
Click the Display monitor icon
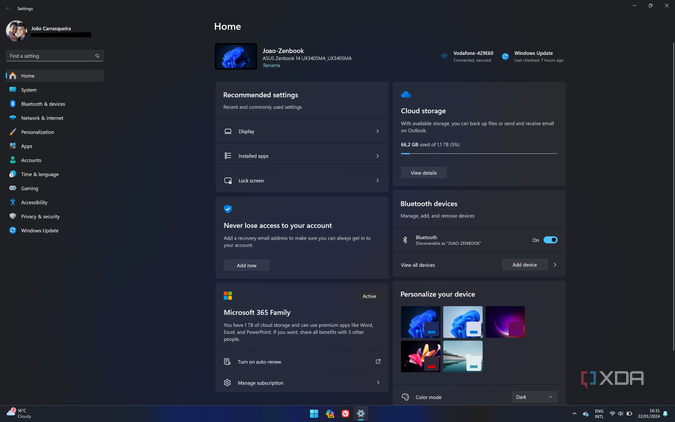click(228, 131)
